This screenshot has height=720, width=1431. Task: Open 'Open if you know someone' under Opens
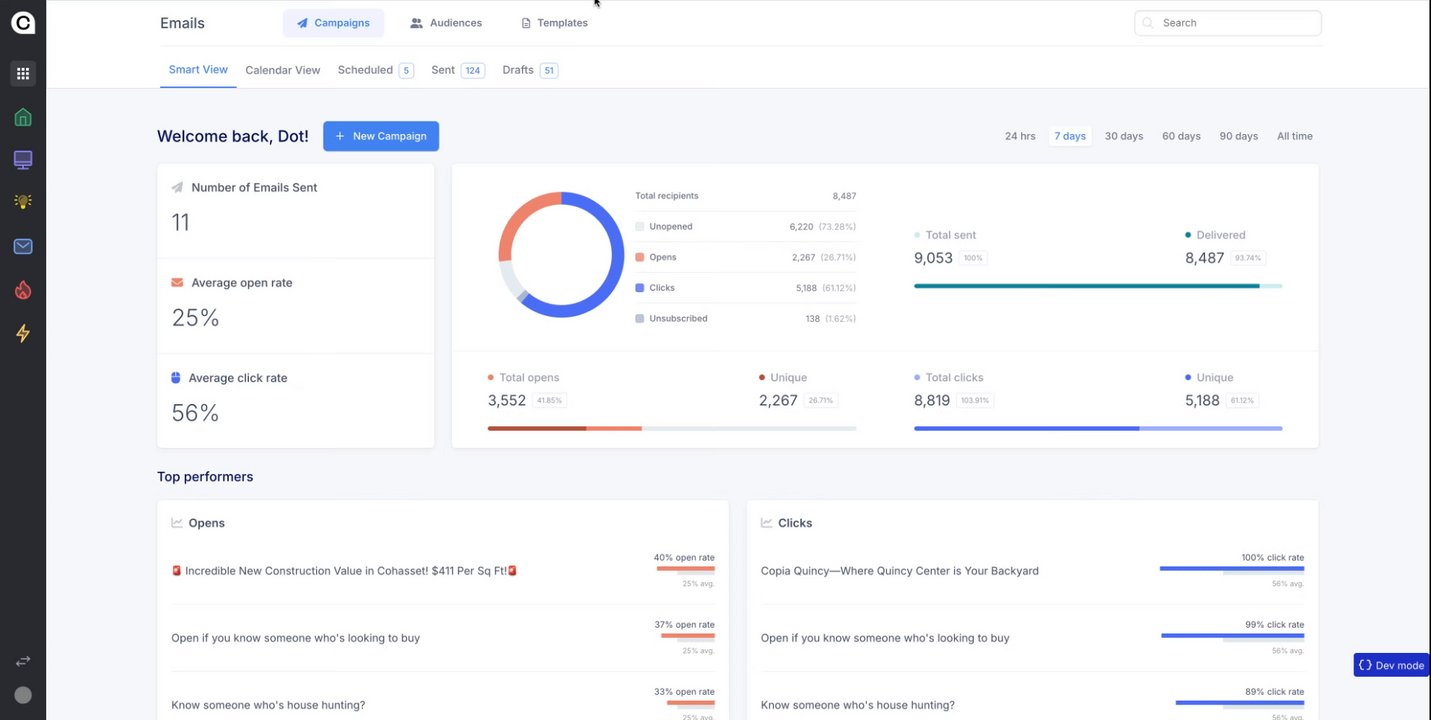click(295, 638)
